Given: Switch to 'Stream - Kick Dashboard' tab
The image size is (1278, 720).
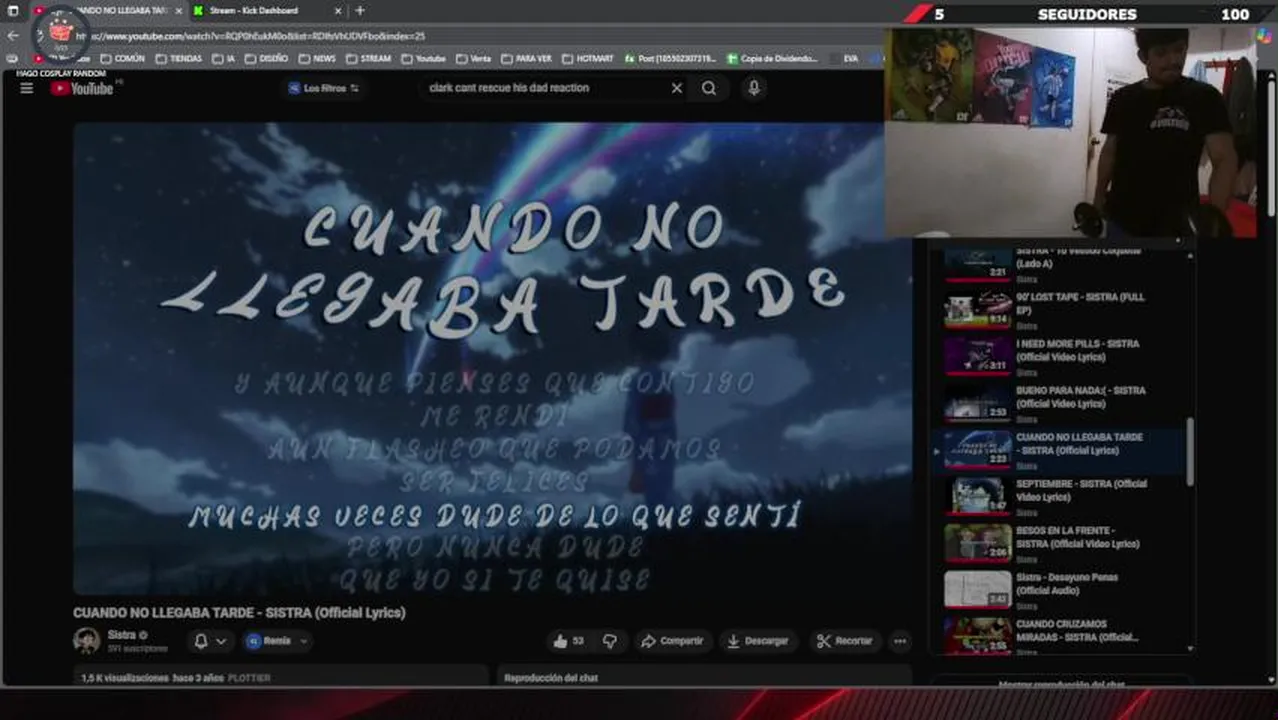Looking at the screenshot, I should [256, 11].
